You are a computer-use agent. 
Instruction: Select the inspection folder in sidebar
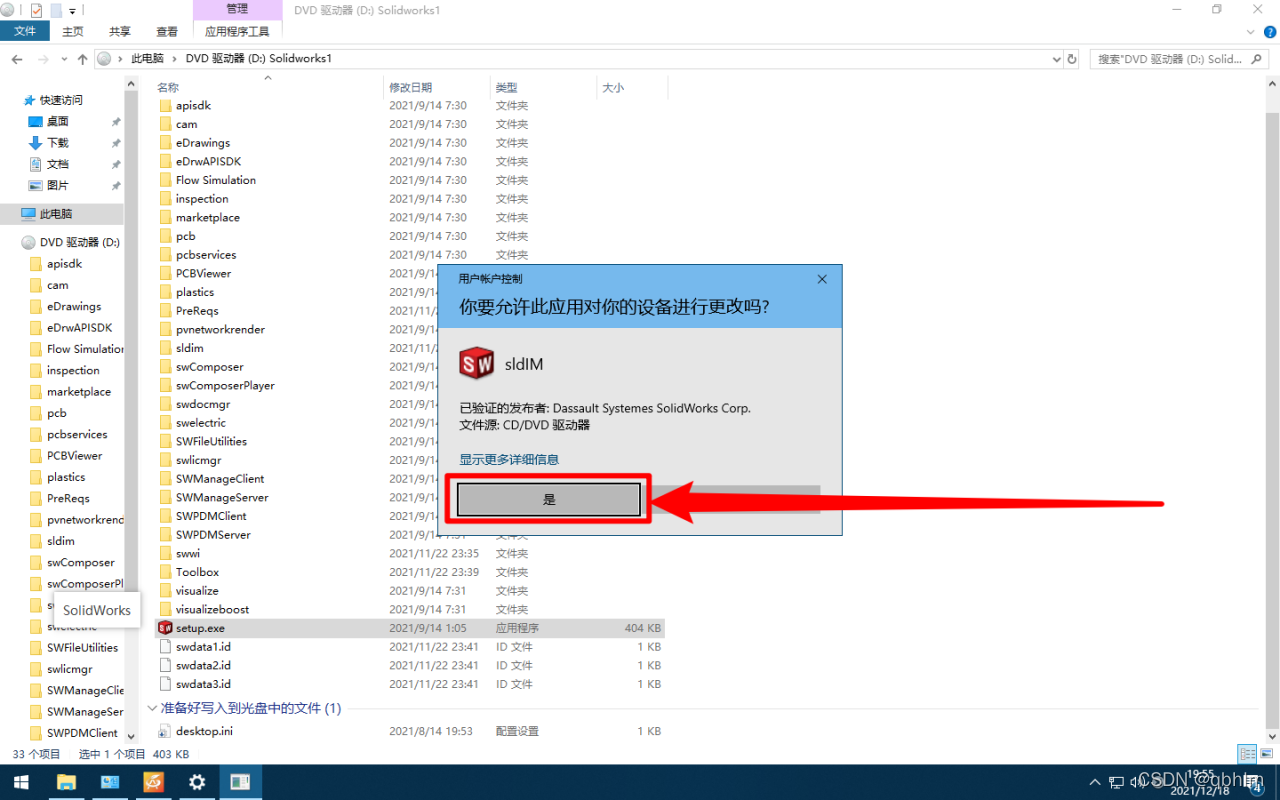(73, 370)
